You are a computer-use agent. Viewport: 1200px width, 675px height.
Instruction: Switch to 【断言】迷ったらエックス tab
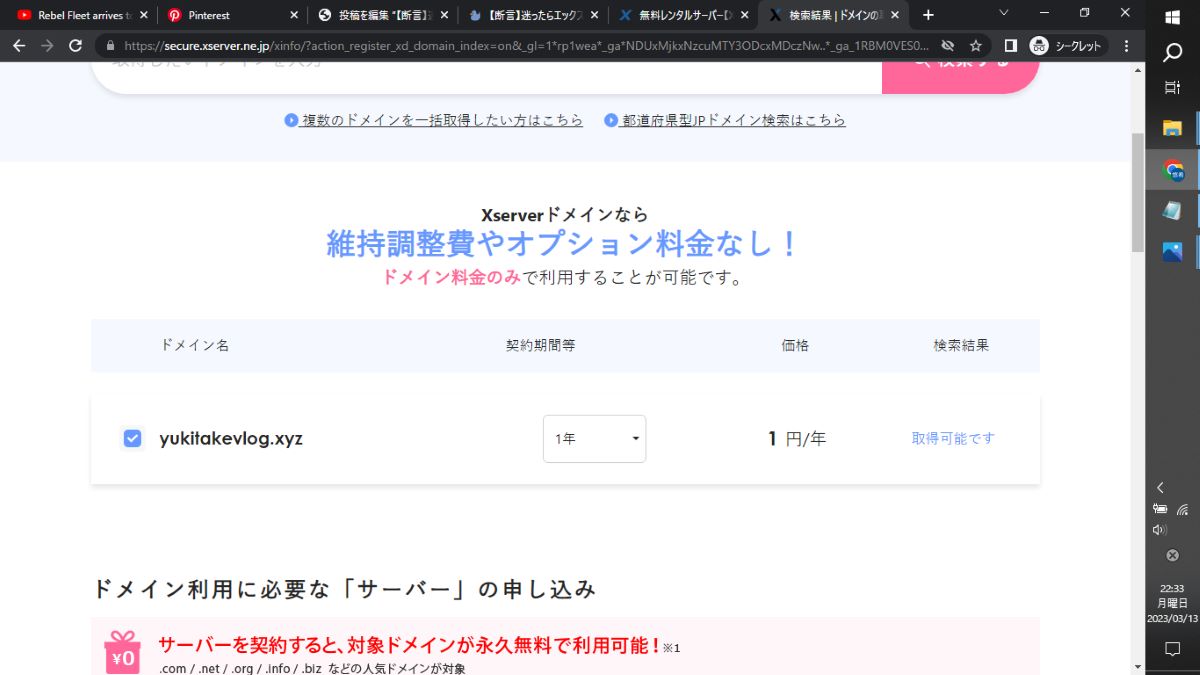pyautogui.click(x=534, y=15)
